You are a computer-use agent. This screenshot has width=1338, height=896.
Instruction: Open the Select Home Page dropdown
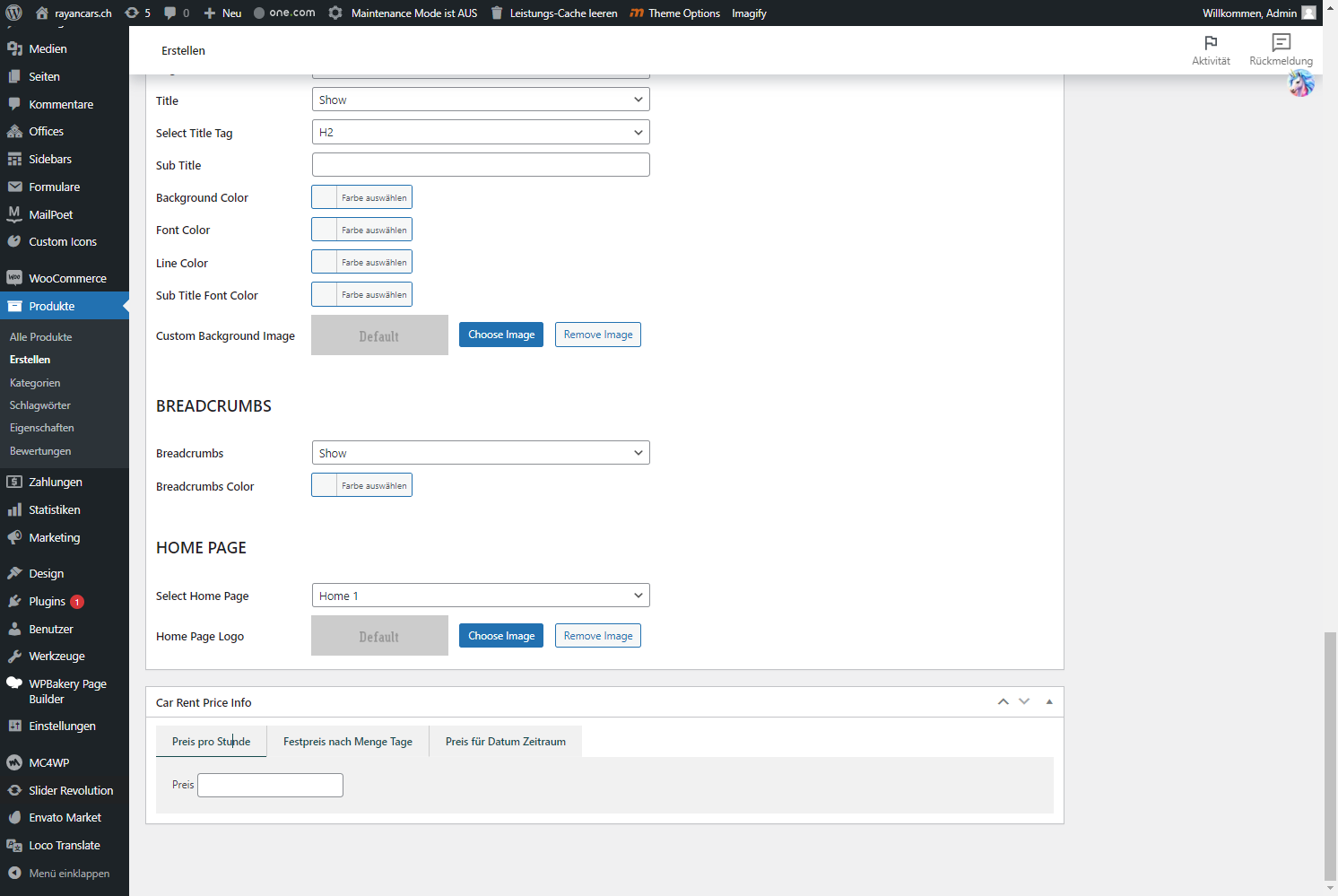click(x=481, y=596)
